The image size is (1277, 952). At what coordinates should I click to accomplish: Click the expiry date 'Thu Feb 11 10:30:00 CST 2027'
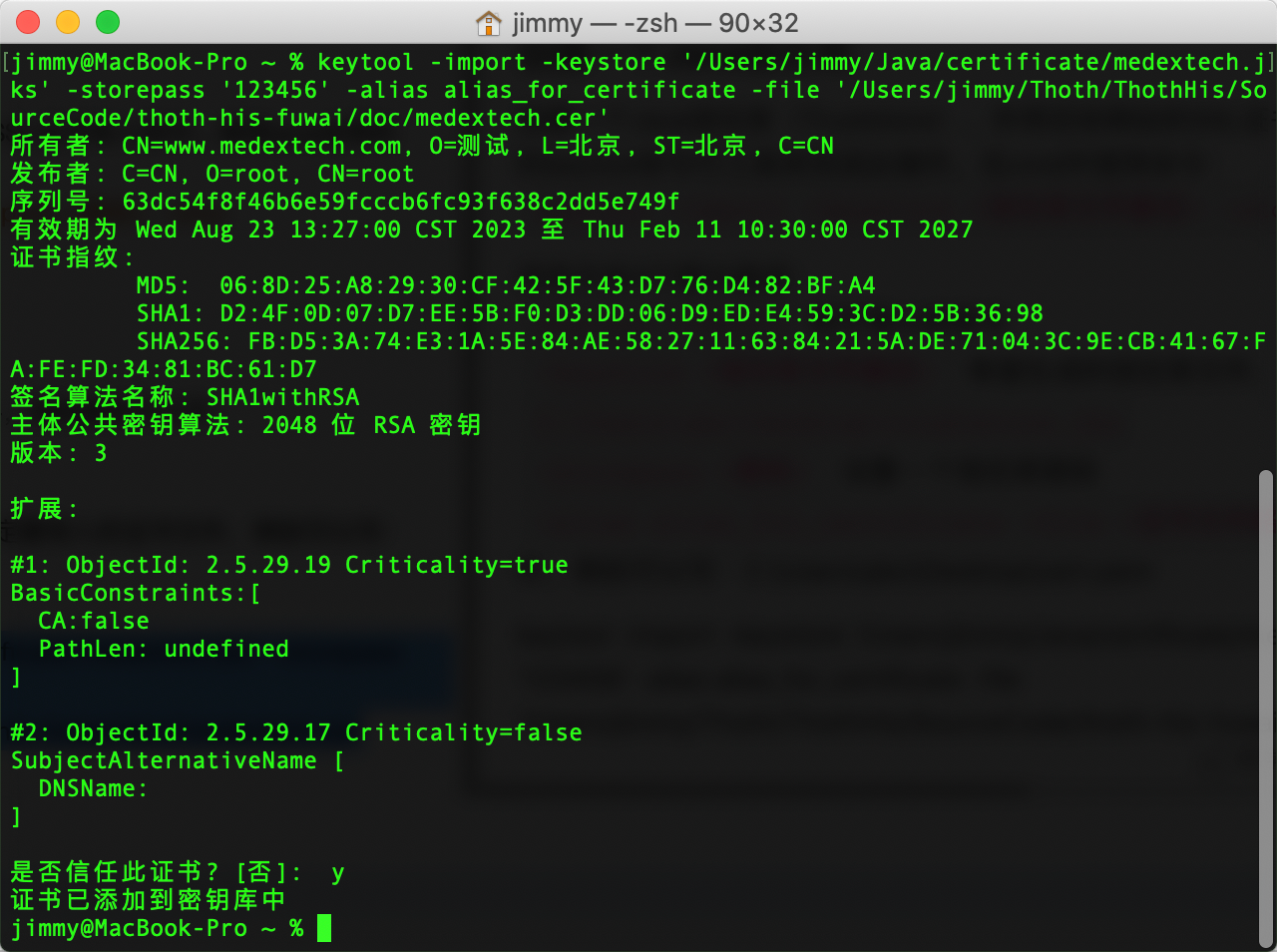click(778, 230)
